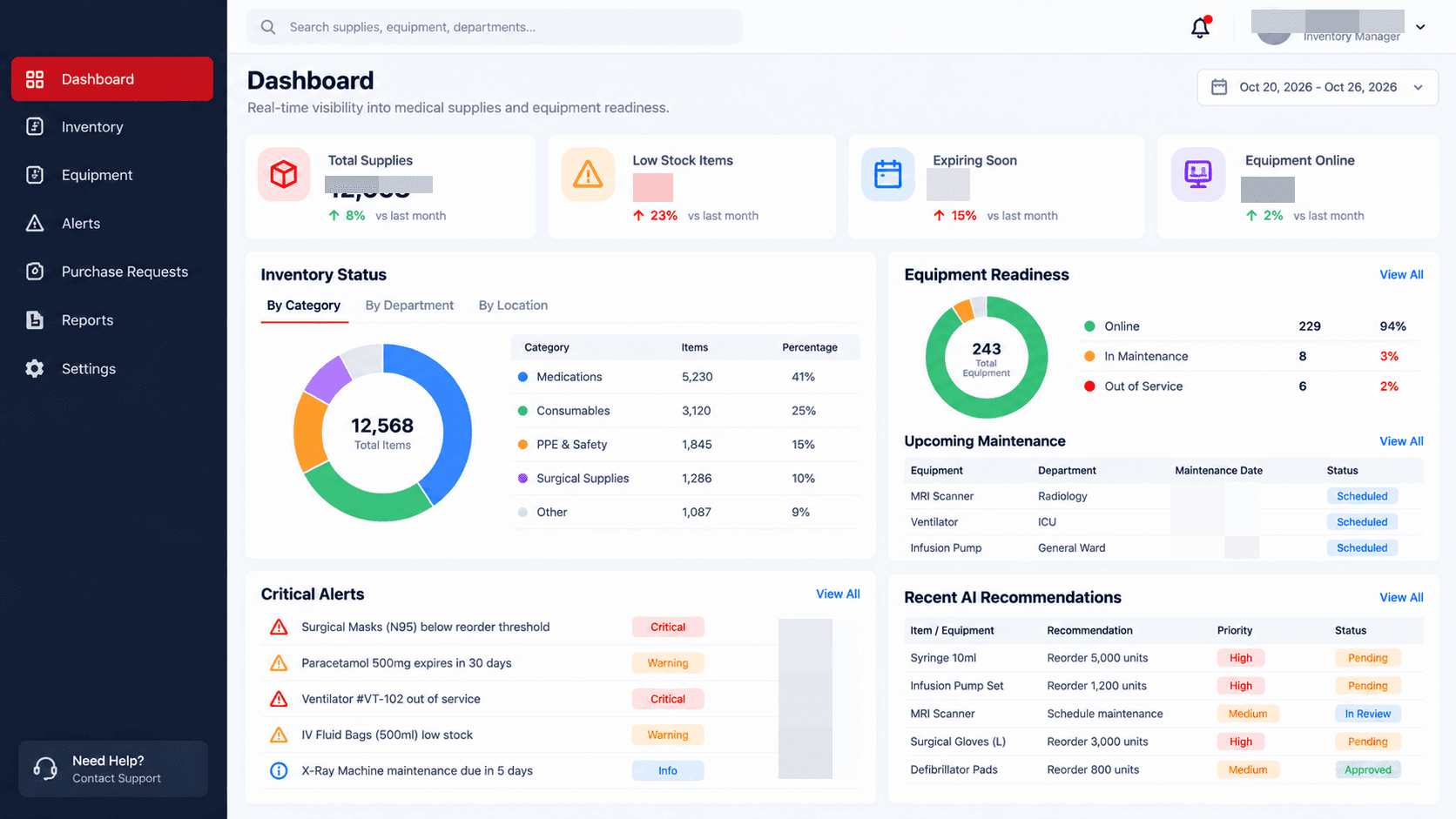View all Upcoming Maintenance entries

(1401, 441)
